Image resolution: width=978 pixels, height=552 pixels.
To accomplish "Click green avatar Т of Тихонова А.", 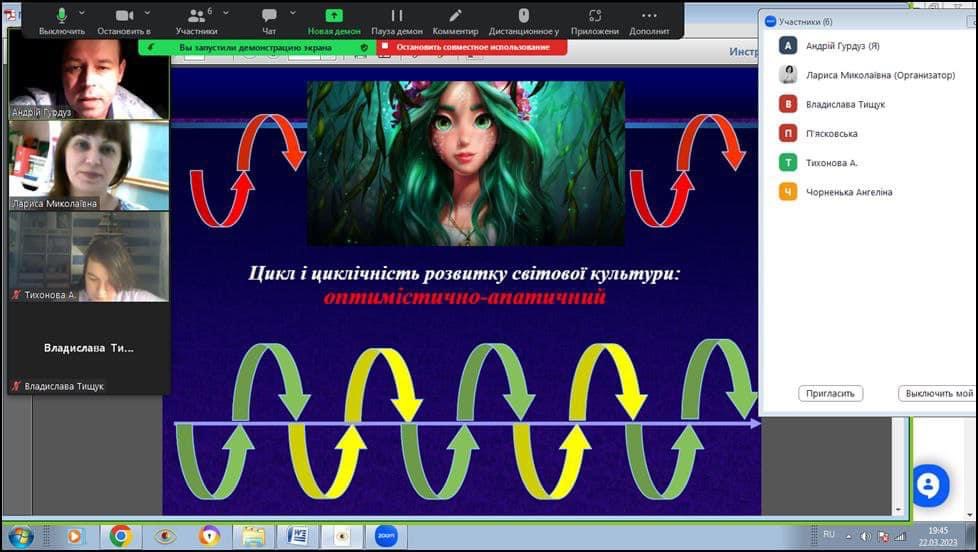I will (788, 163).
